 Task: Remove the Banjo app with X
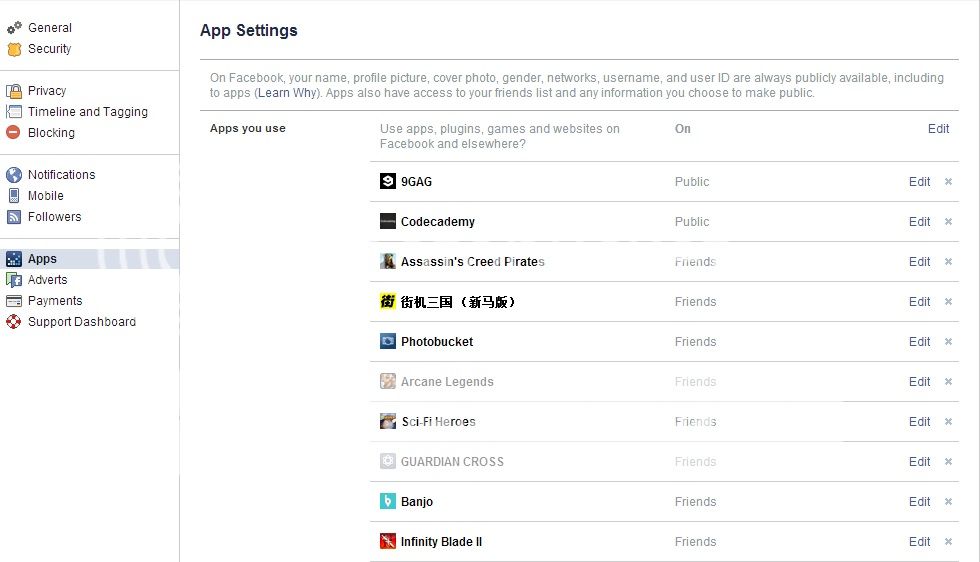pyautogui.click(x=948, y=501)
